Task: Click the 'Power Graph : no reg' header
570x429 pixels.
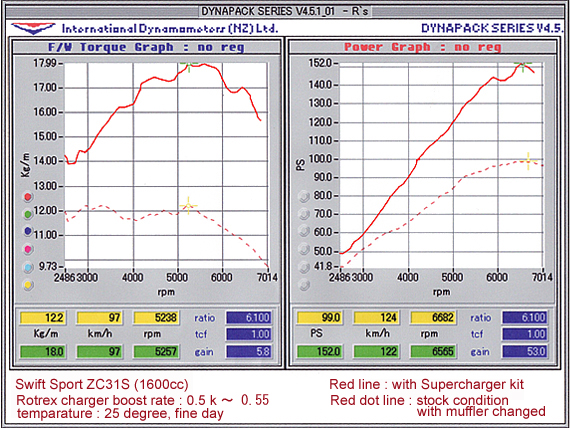Action: (x=422, y=47)
